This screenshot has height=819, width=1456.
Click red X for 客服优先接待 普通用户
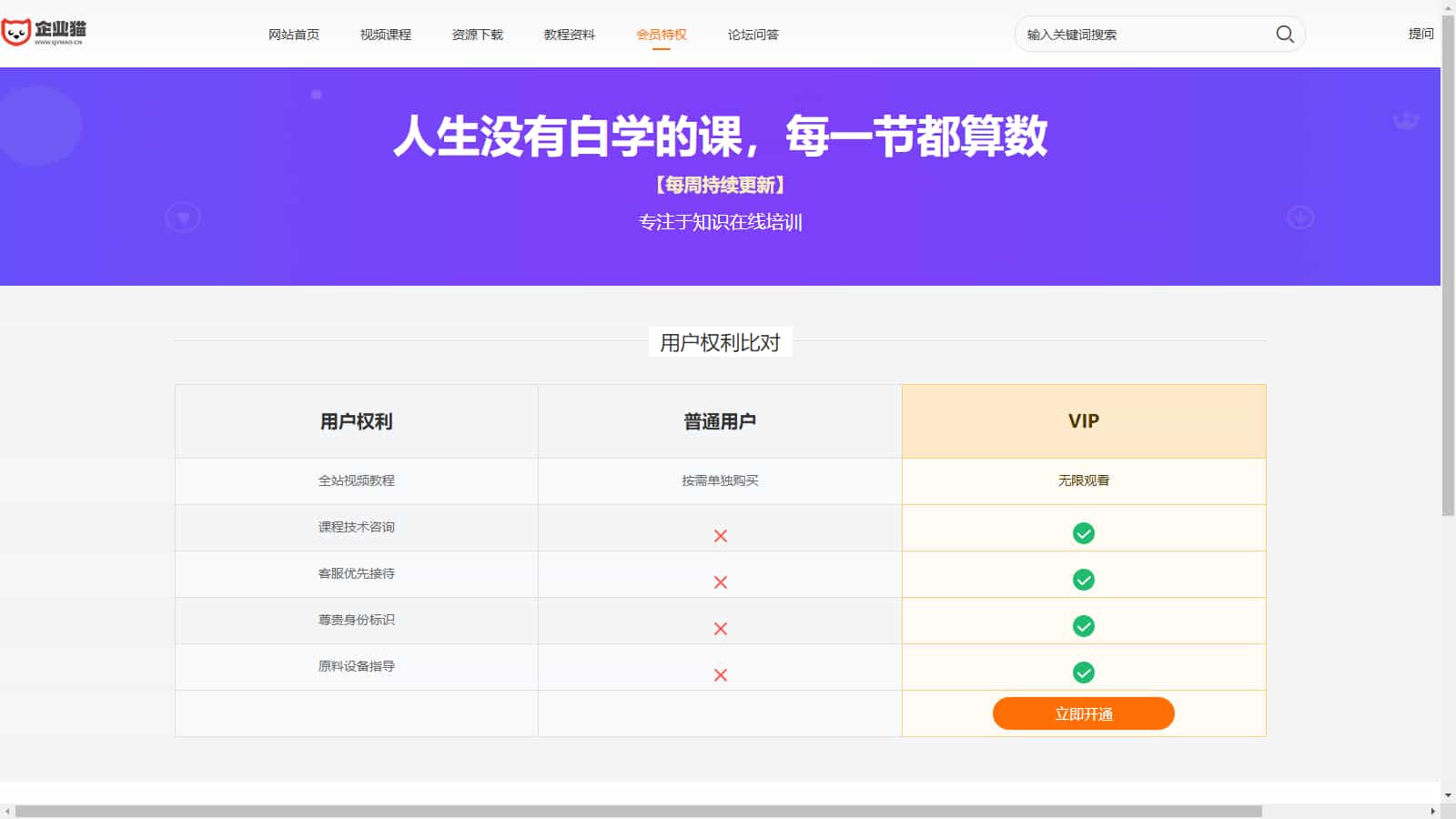tap(720, 582)
